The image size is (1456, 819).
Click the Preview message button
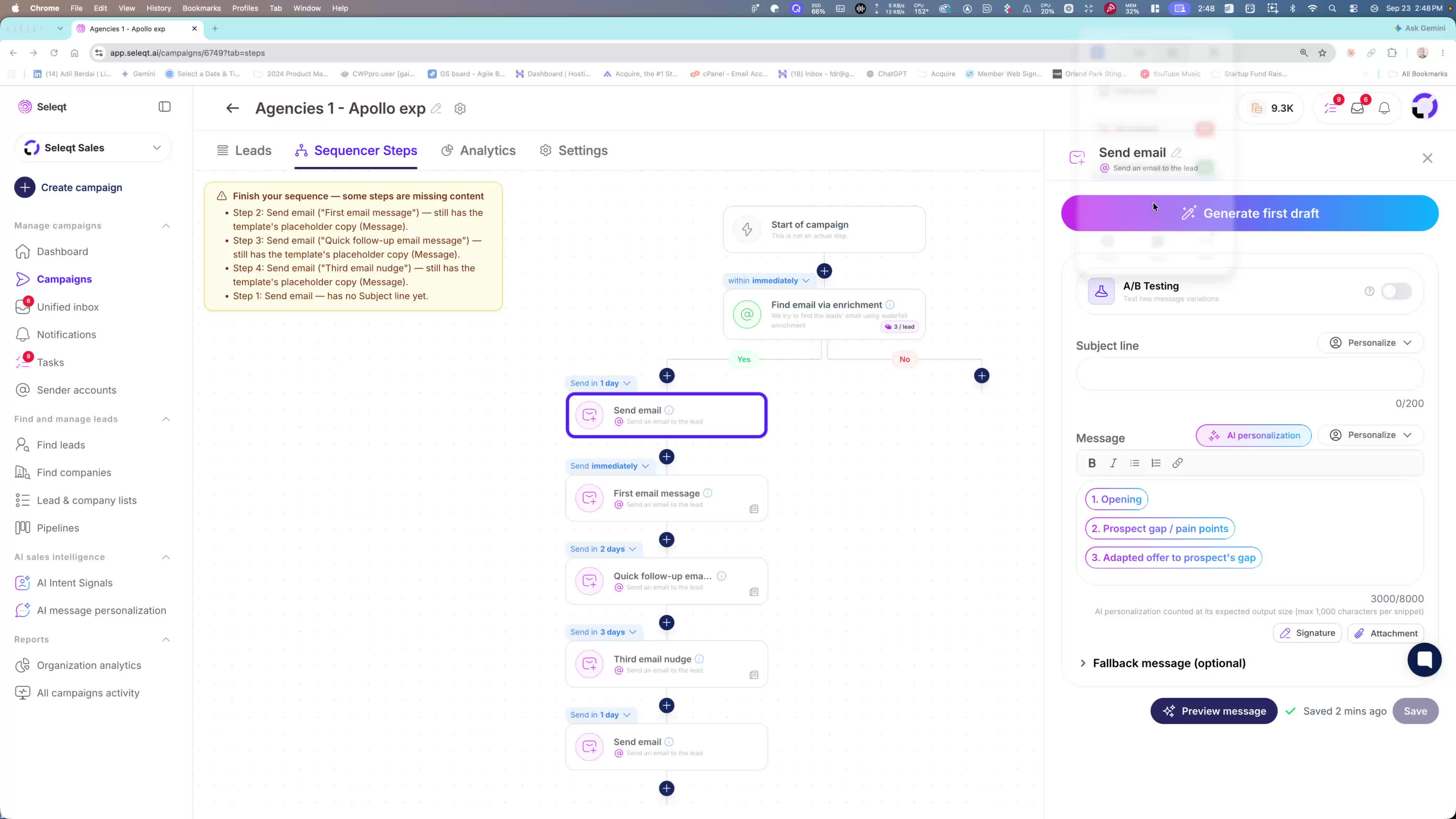[x=1213, y=711]
